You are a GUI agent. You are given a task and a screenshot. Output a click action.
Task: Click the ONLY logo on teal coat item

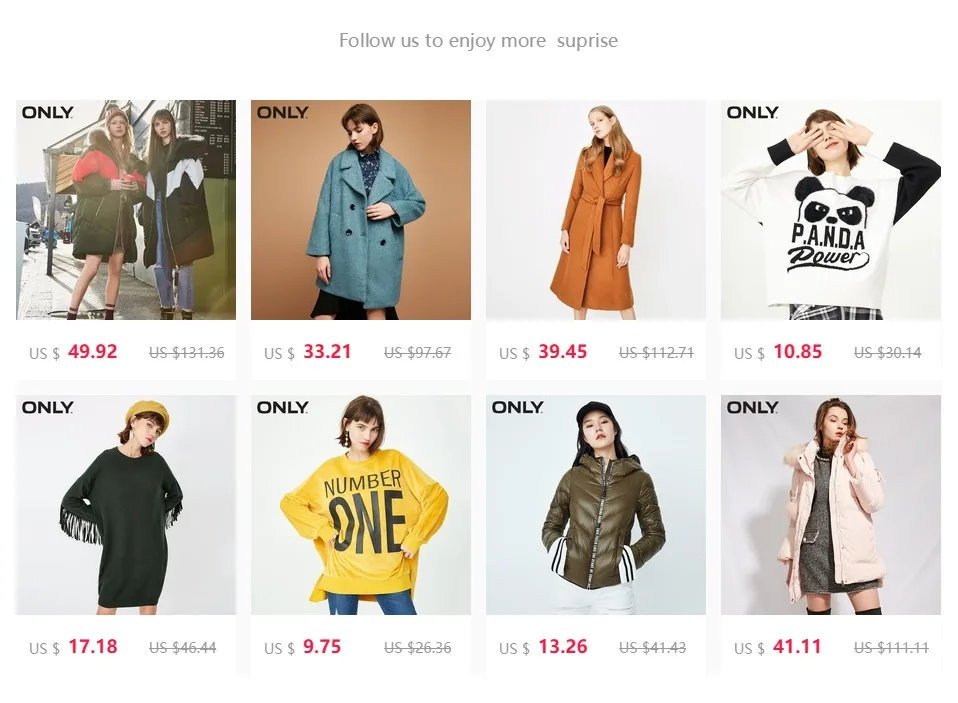click(x=282, y=112)
